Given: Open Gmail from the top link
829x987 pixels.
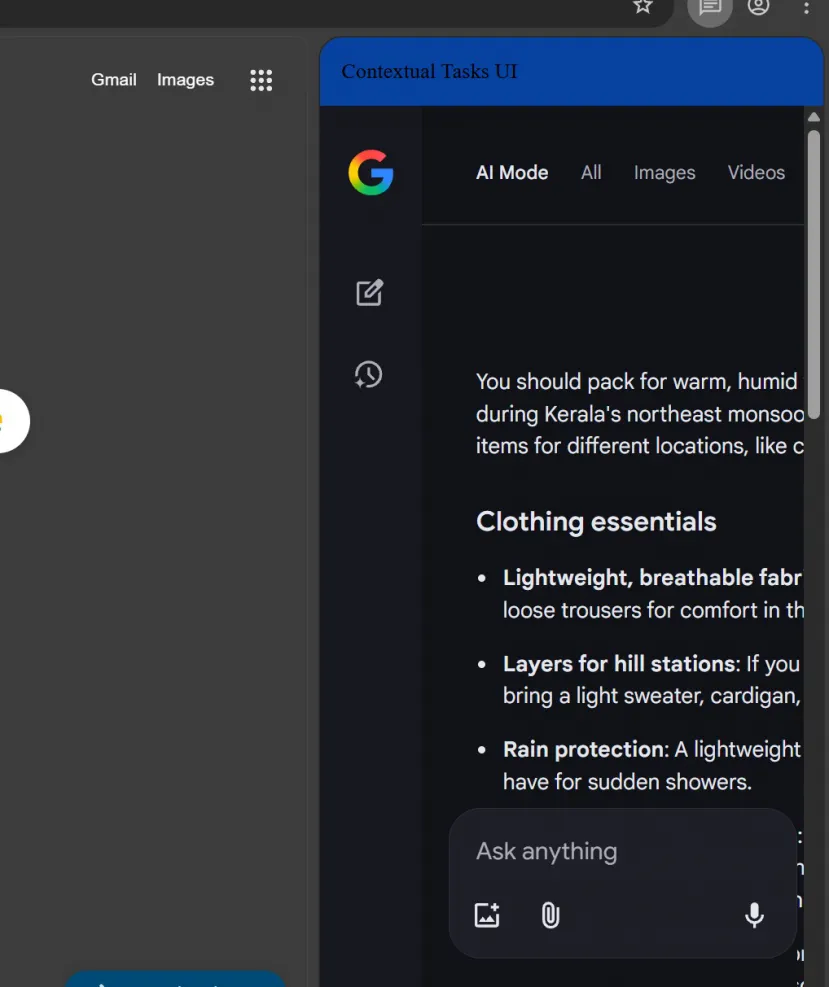Looking at the screenshot, I should tap(113, 80).
